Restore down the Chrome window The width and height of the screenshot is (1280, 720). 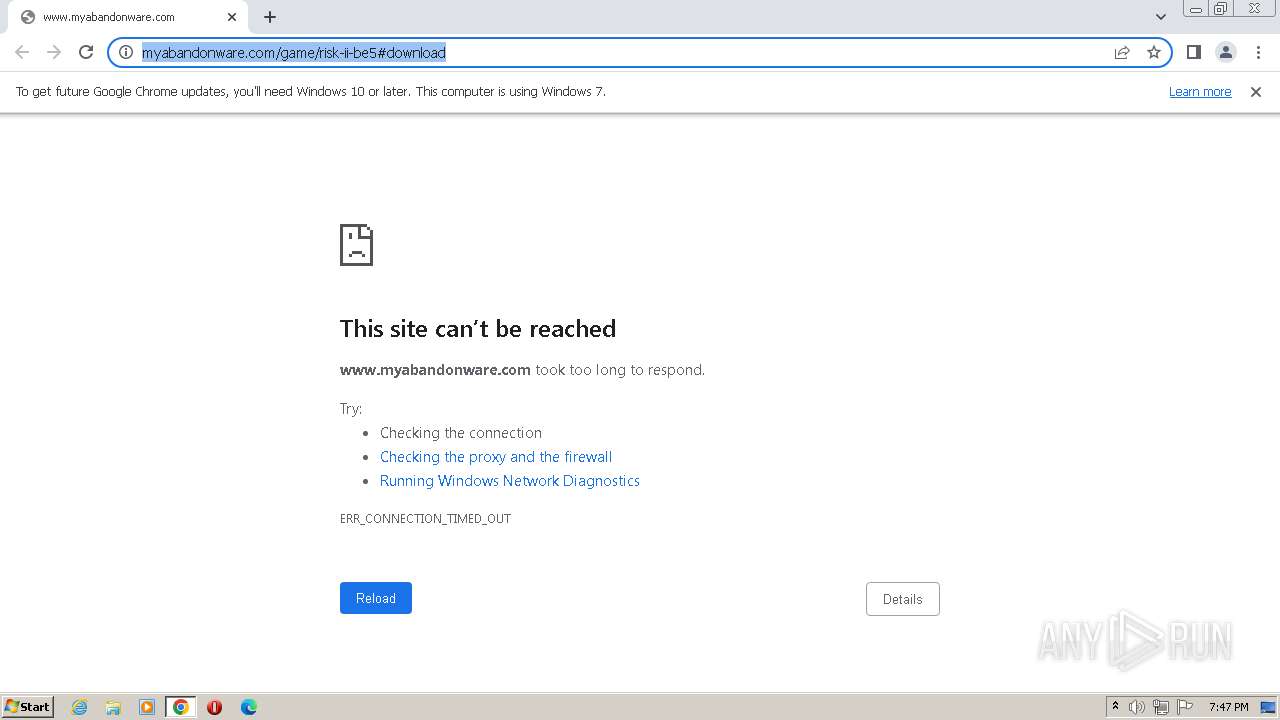[x=1221, y=9]
